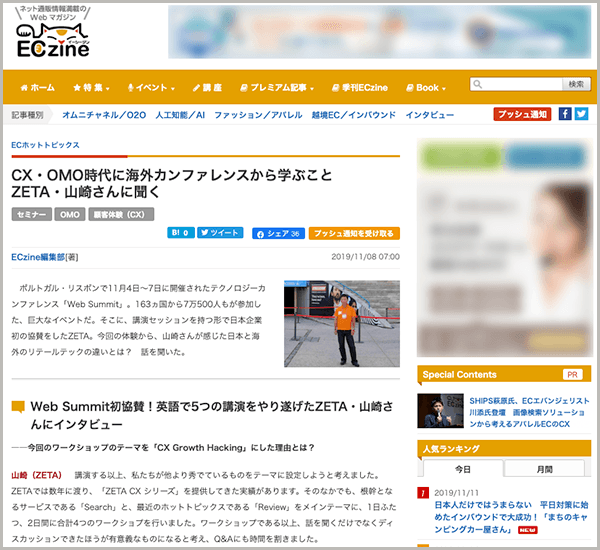
Task: Click the article date 2019/11/08 07:00
Action: [365, 257]
